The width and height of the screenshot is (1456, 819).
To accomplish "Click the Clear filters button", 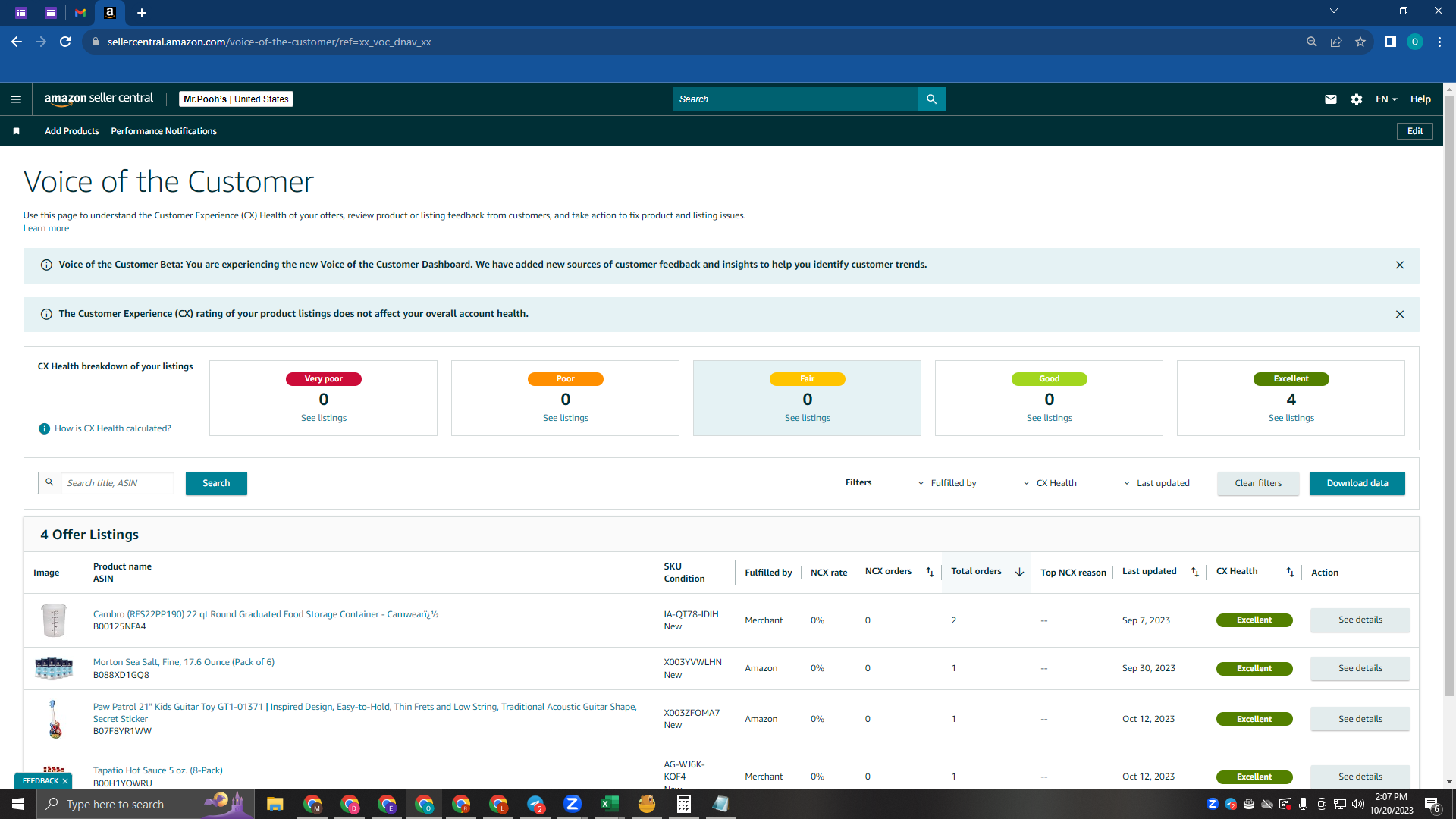I will click(1258, 483).
